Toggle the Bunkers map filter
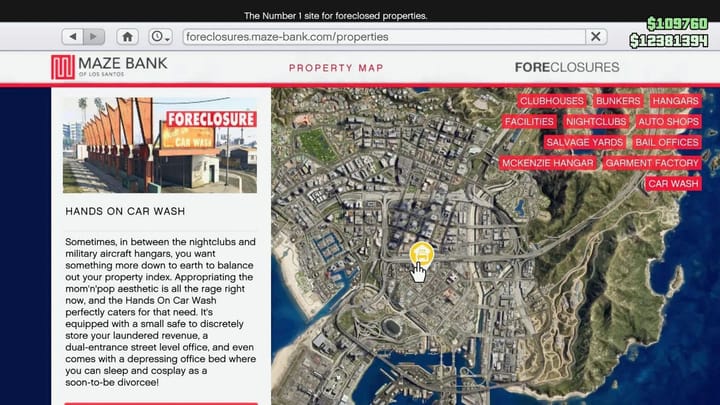This screenshot has height=405, width=720. point(618,101)
